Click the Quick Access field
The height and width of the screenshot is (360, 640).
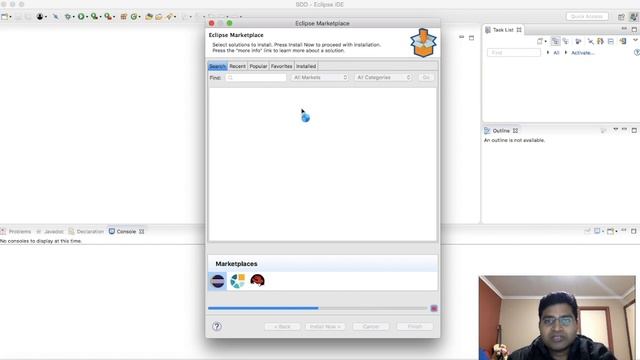pyautogui.click(x=587, y=16)
